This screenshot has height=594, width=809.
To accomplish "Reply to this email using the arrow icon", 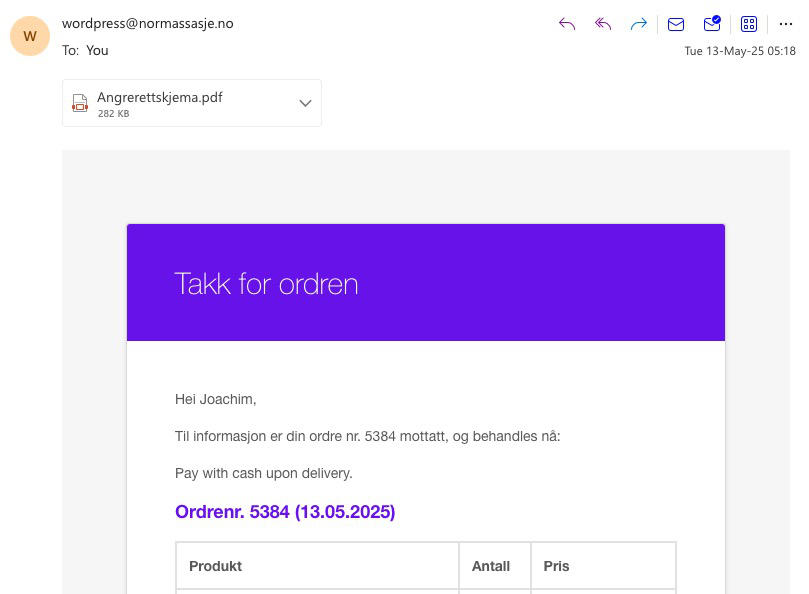I will (567, 24).
